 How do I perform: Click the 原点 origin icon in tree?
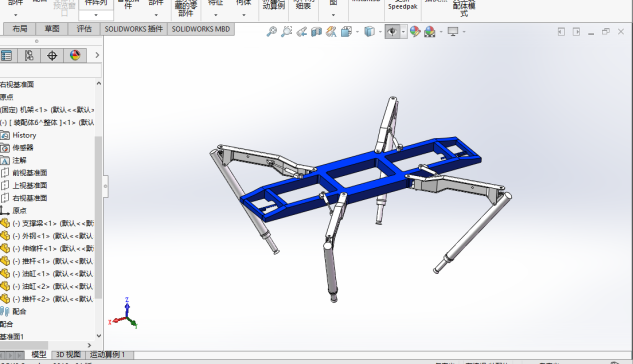coord(4,210)
